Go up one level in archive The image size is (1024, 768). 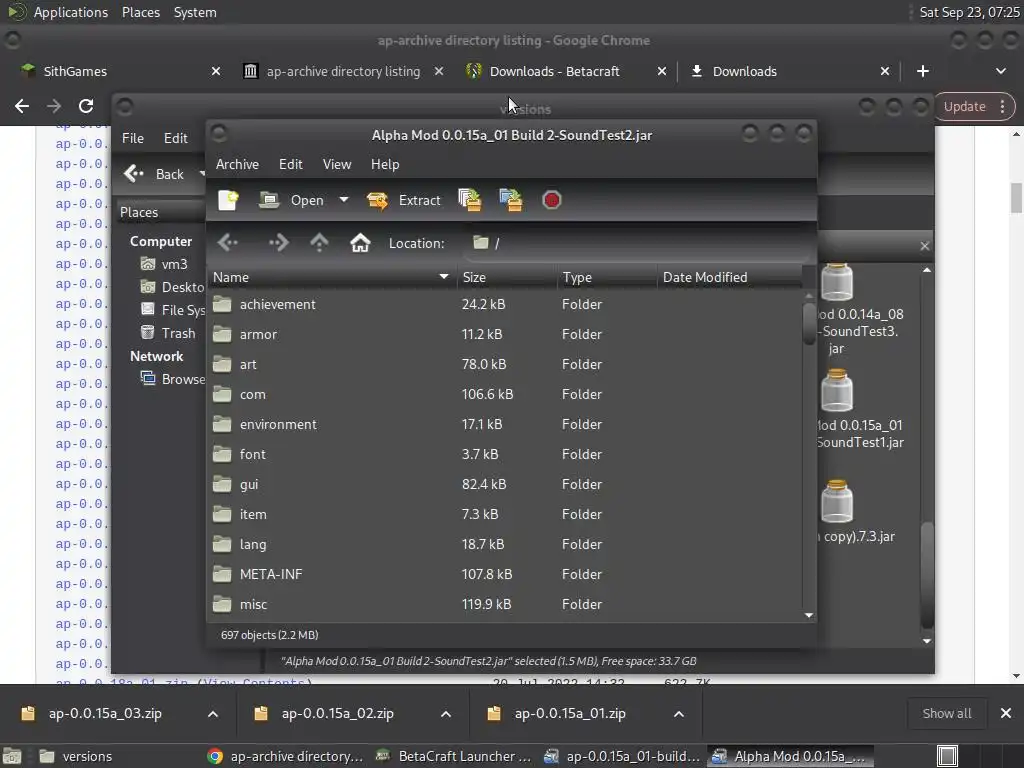319,243
